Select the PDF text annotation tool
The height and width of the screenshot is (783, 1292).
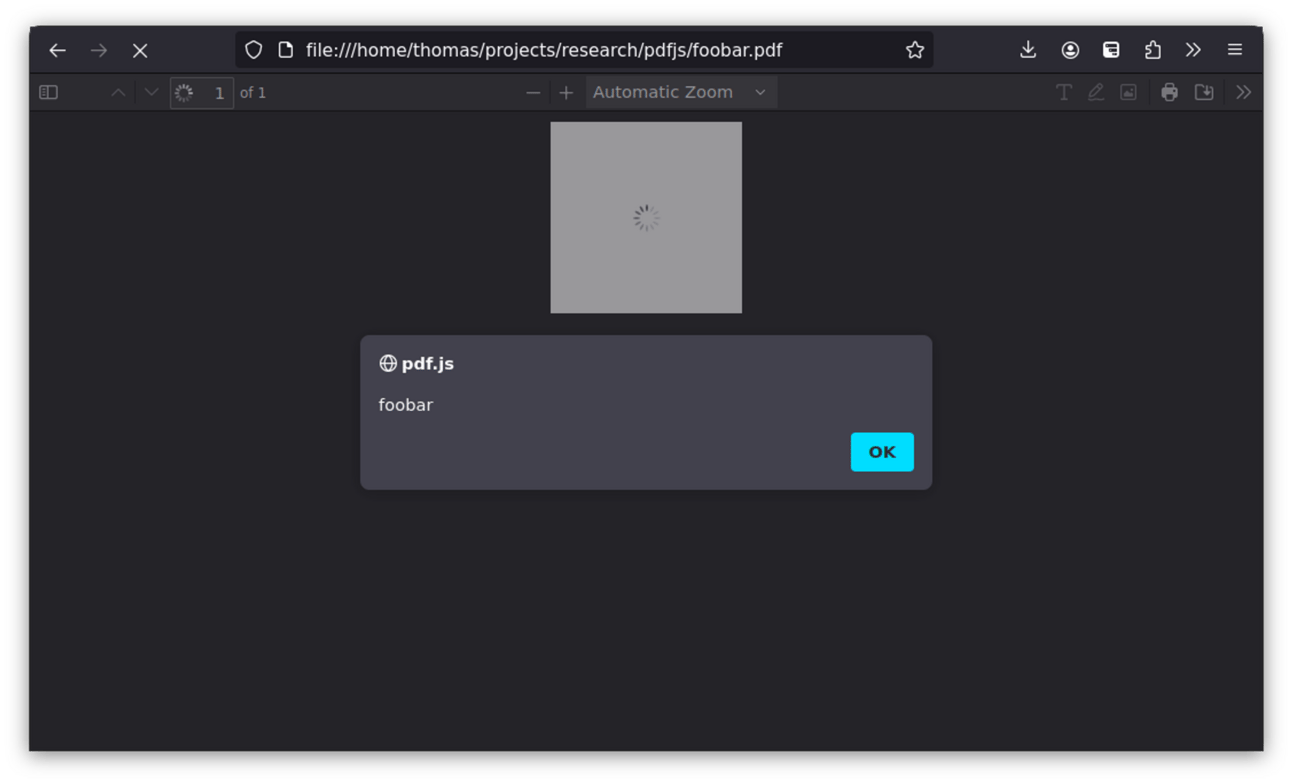point(1064,92)
